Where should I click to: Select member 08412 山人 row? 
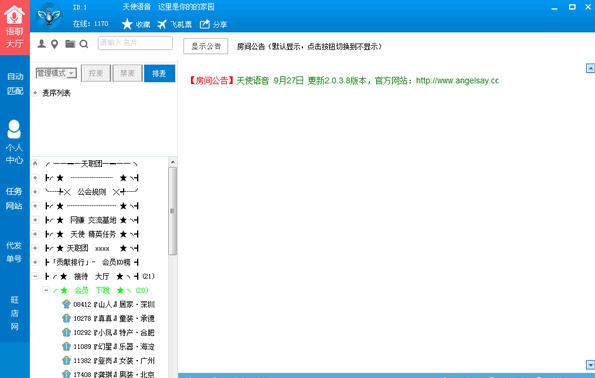[x=109, y=304]
